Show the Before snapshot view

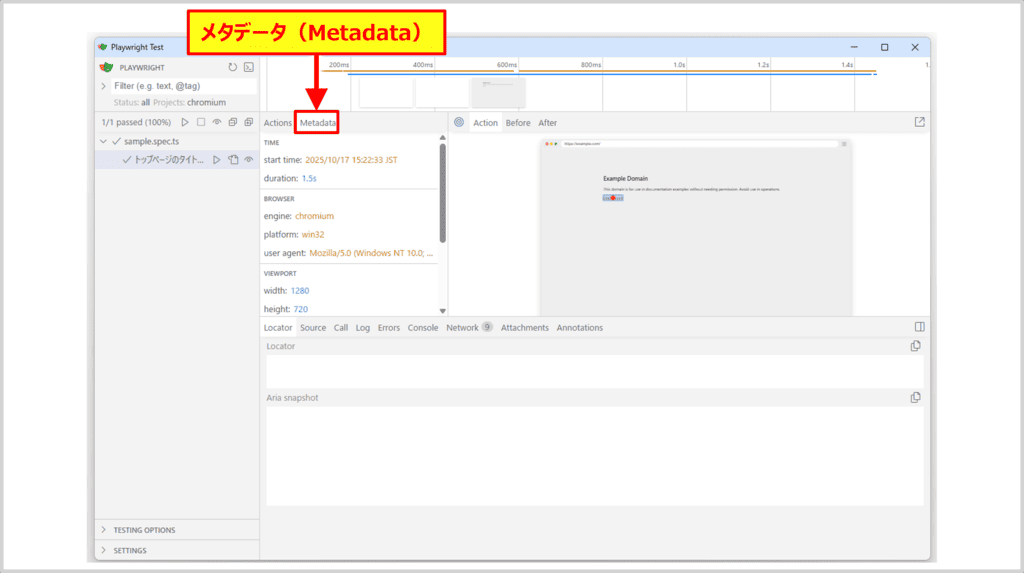coord(518,123)
